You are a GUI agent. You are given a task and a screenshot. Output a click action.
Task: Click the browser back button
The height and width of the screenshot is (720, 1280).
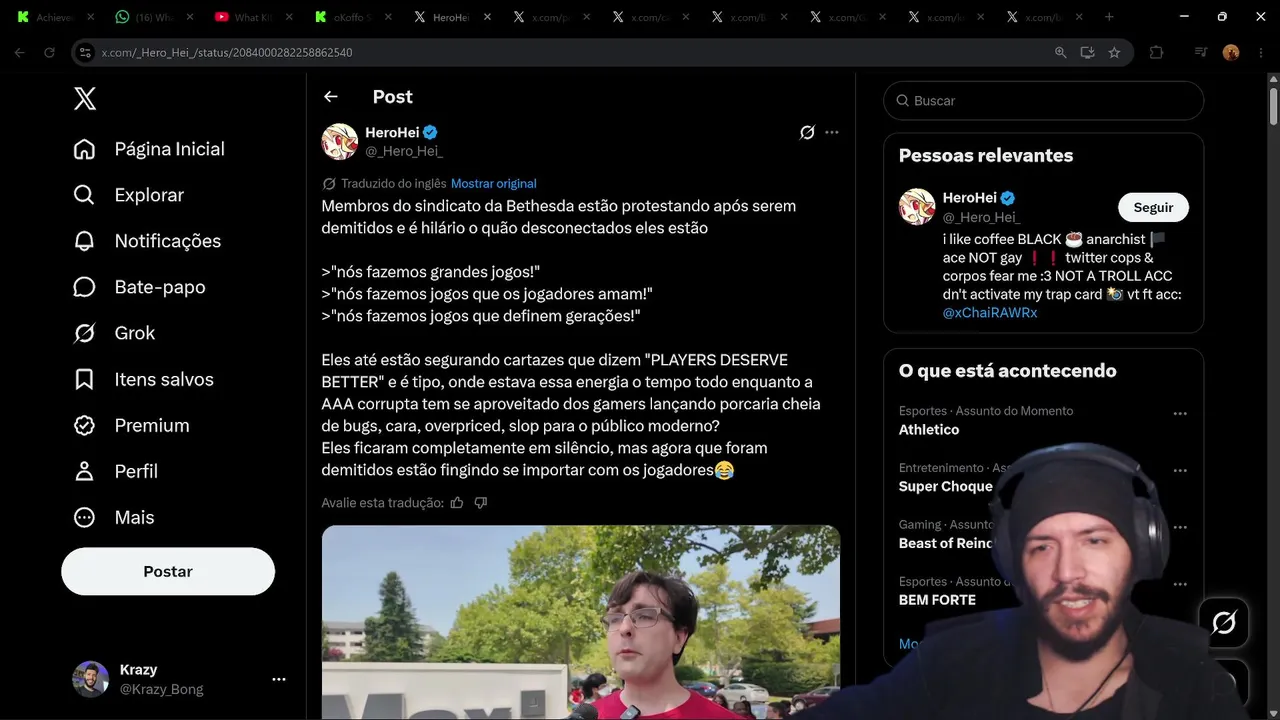coord(19,52)
